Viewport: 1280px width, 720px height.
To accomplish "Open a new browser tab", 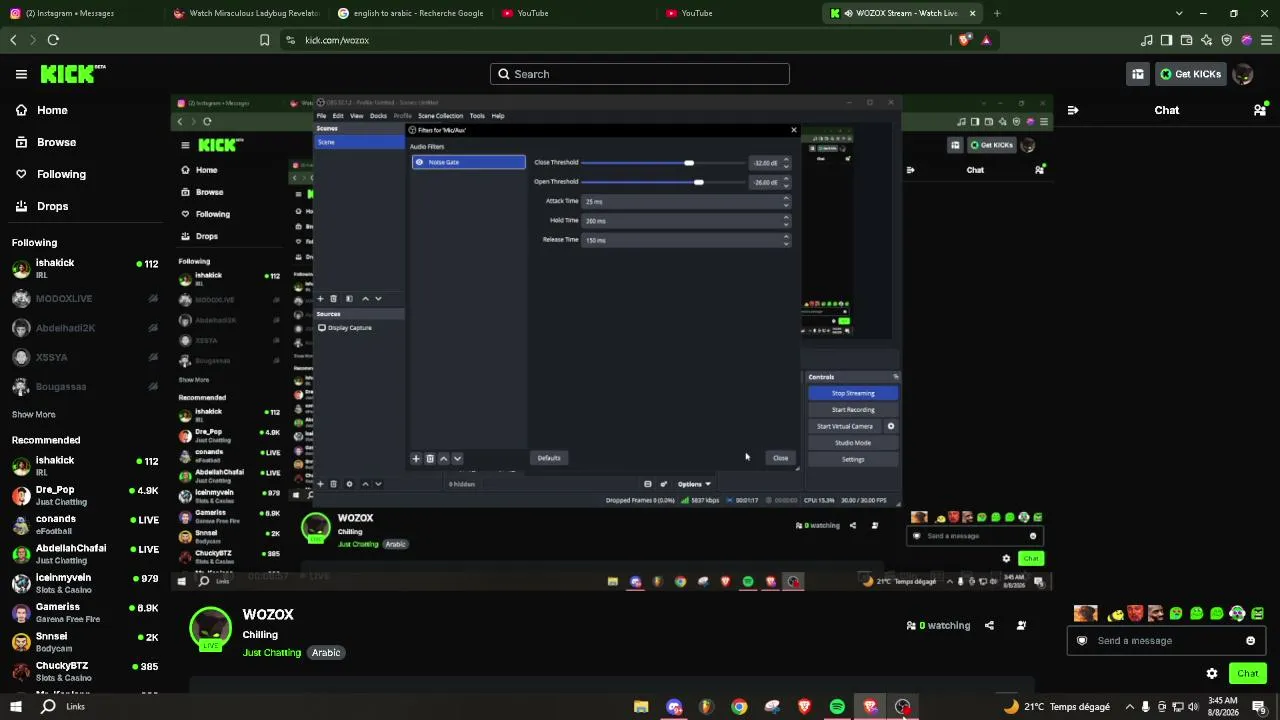I will 997,13.
